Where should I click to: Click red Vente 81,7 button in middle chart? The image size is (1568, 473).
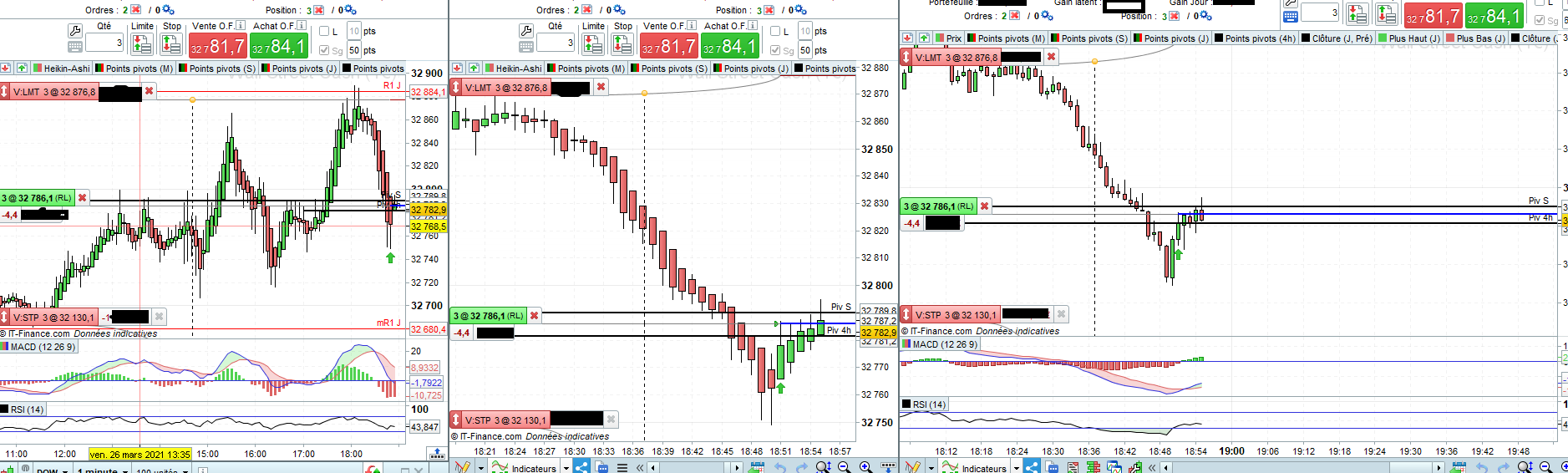(x=668, y=45)
